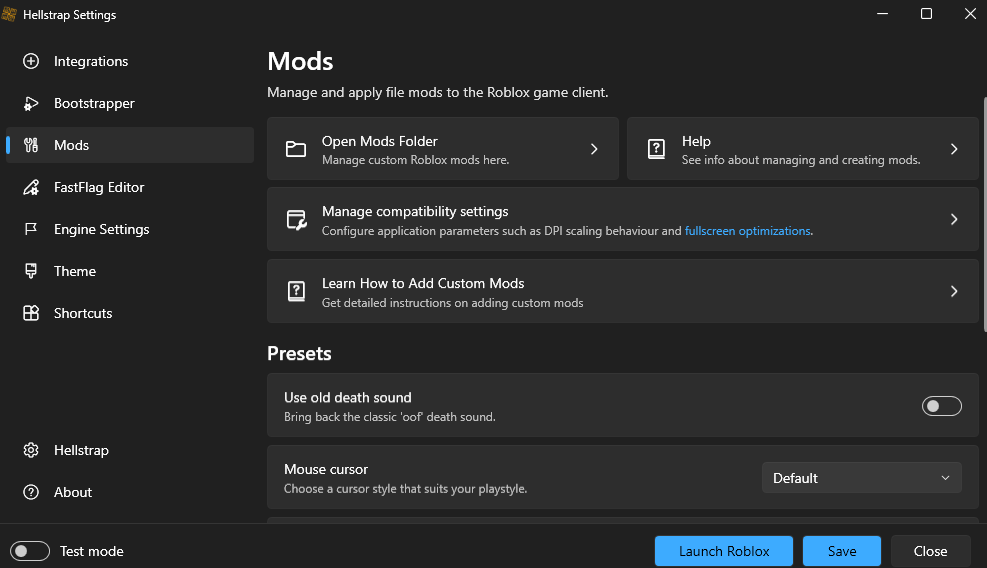Open the Open Mods Folder card
This screenshot has height=568, width=987.
[443, 149]
